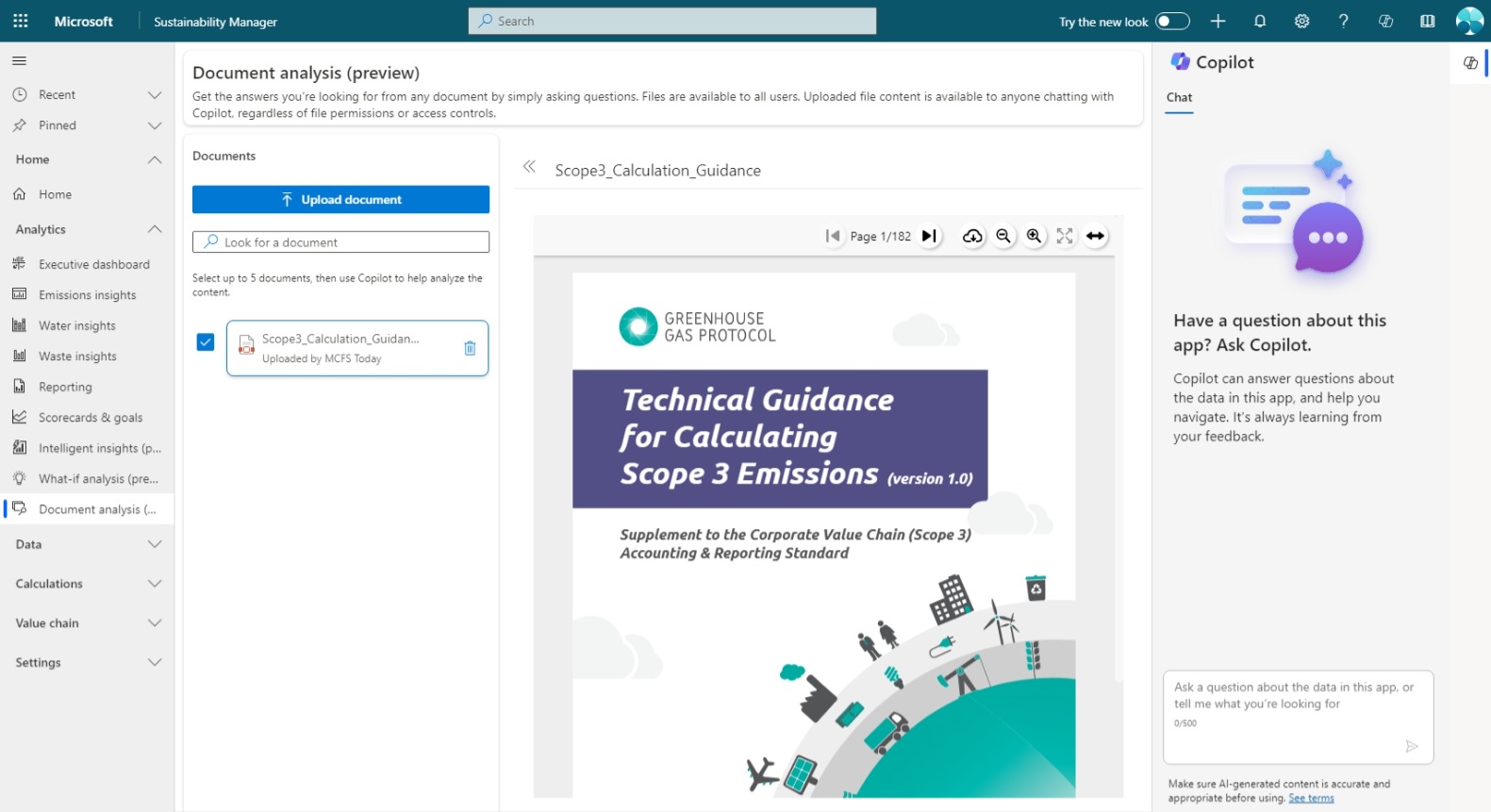Toggle the Try the new look switch
The width and height of the screenshot is (1491, 812).
coord(1172,21)
